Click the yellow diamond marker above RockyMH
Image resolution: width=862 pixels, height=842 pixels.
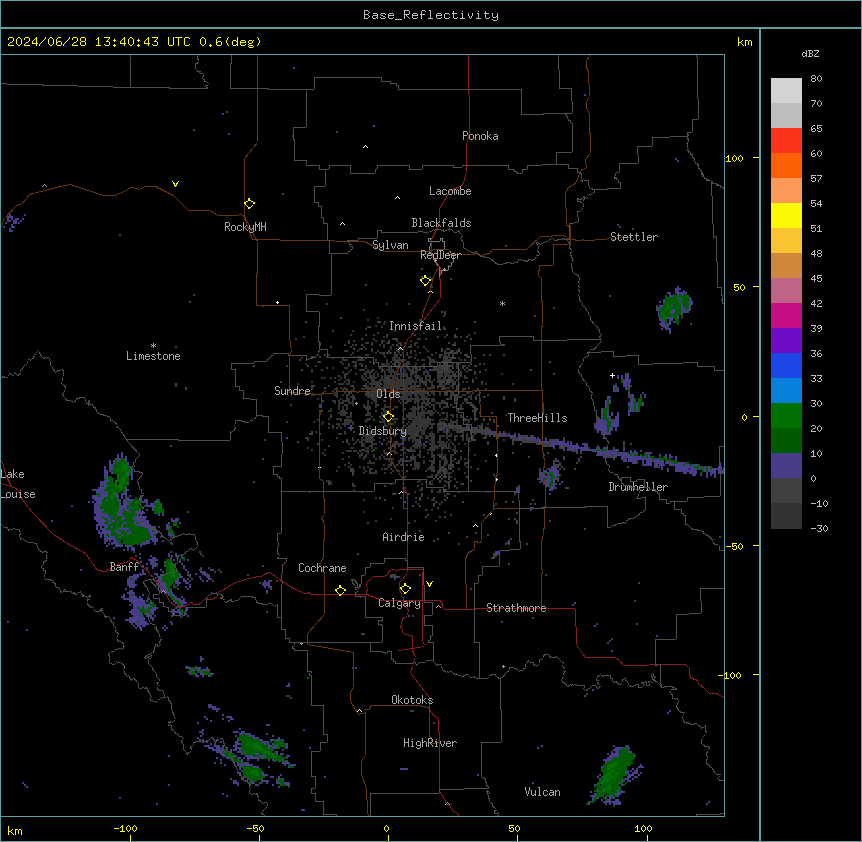(x=250, y=204)
